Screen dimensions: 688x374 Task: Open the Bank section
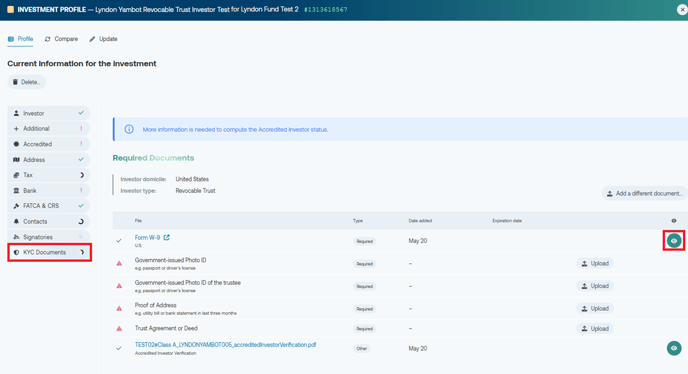(49, 191)
